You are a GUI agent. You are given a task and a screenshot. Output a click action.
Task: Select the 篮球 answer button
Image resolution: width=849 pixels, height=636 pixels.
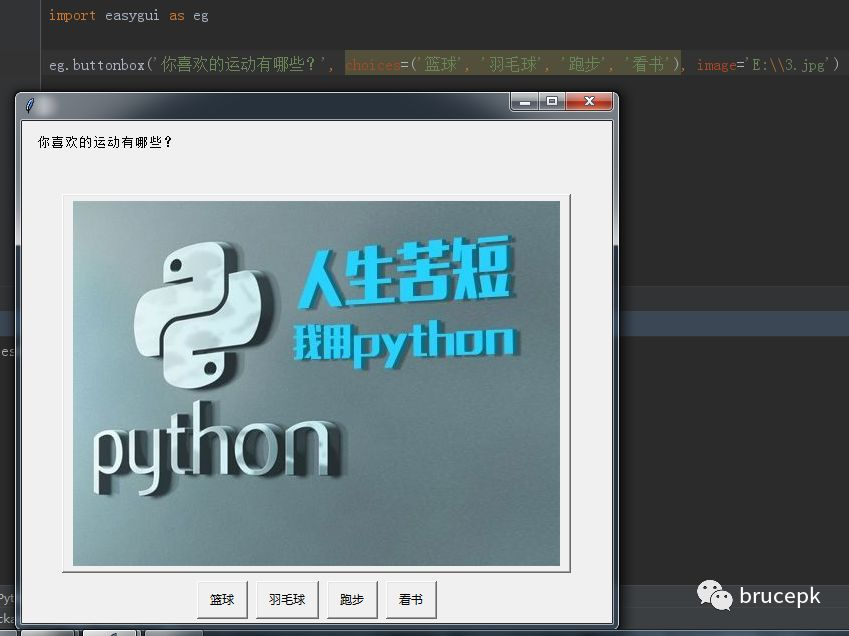[x=222, y=599]
